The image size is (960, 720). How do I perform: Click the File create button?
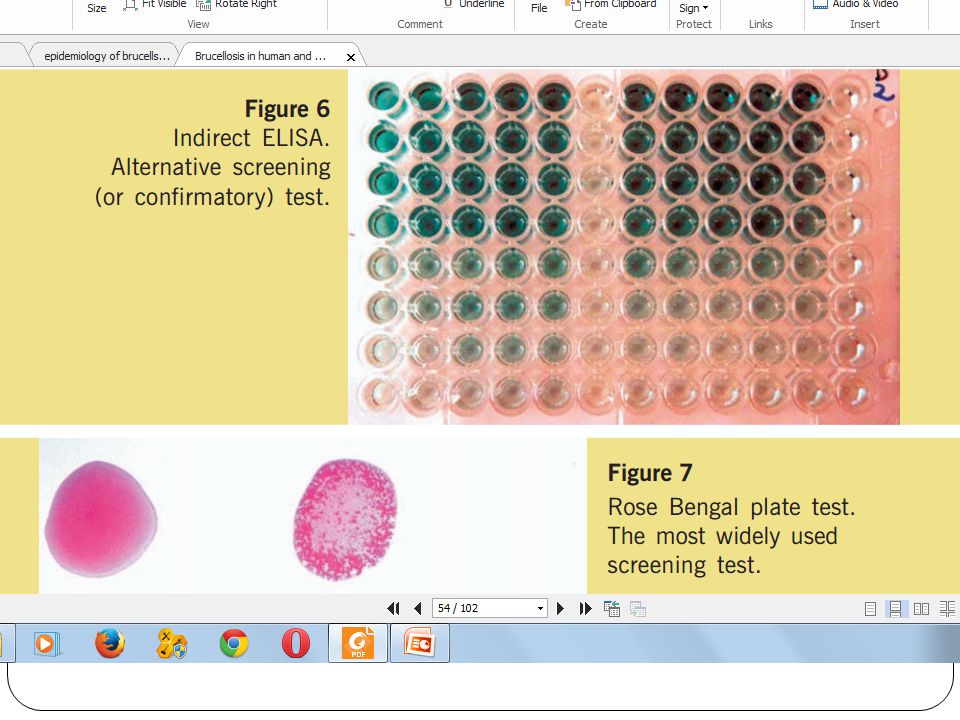pos(539,8)
